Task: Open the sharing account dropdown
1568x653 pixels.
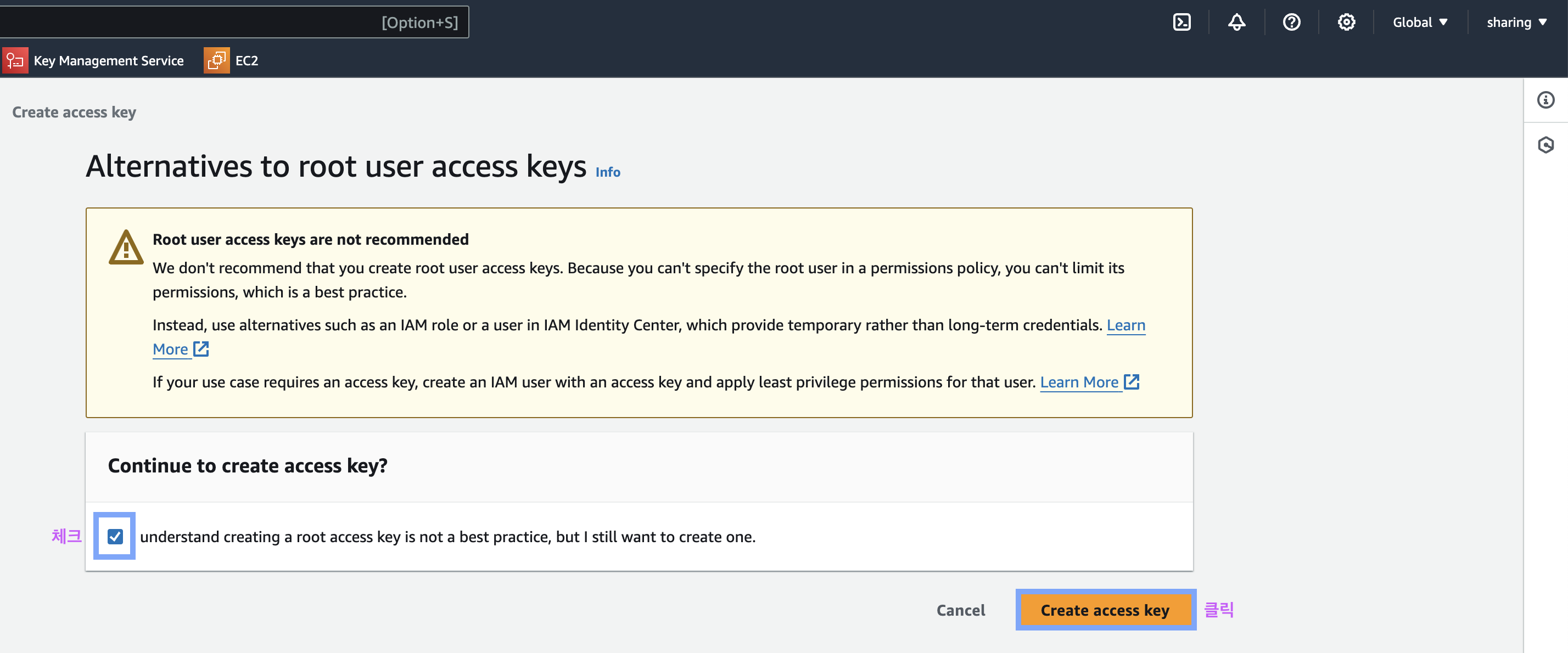Action: coord(1516,22)
